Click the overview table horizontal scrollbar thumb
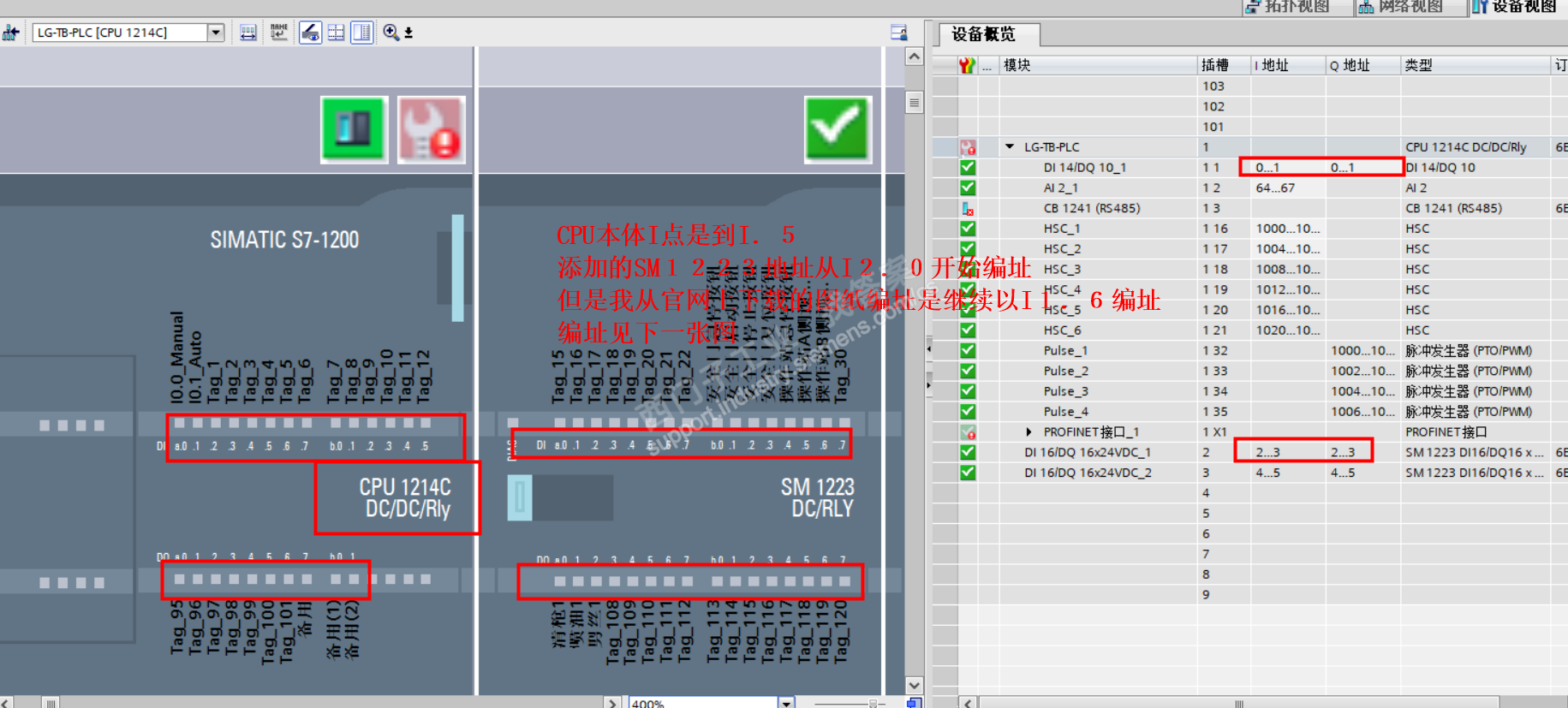1568x708 pixels. coord(1238,703)
